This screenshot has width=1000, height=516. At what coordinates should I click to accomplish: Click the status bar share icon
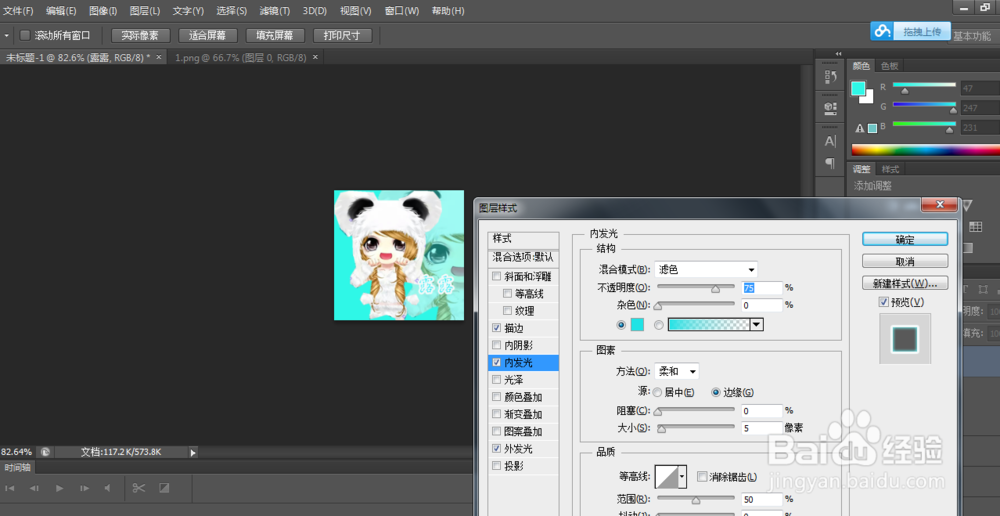coord(45,452)
